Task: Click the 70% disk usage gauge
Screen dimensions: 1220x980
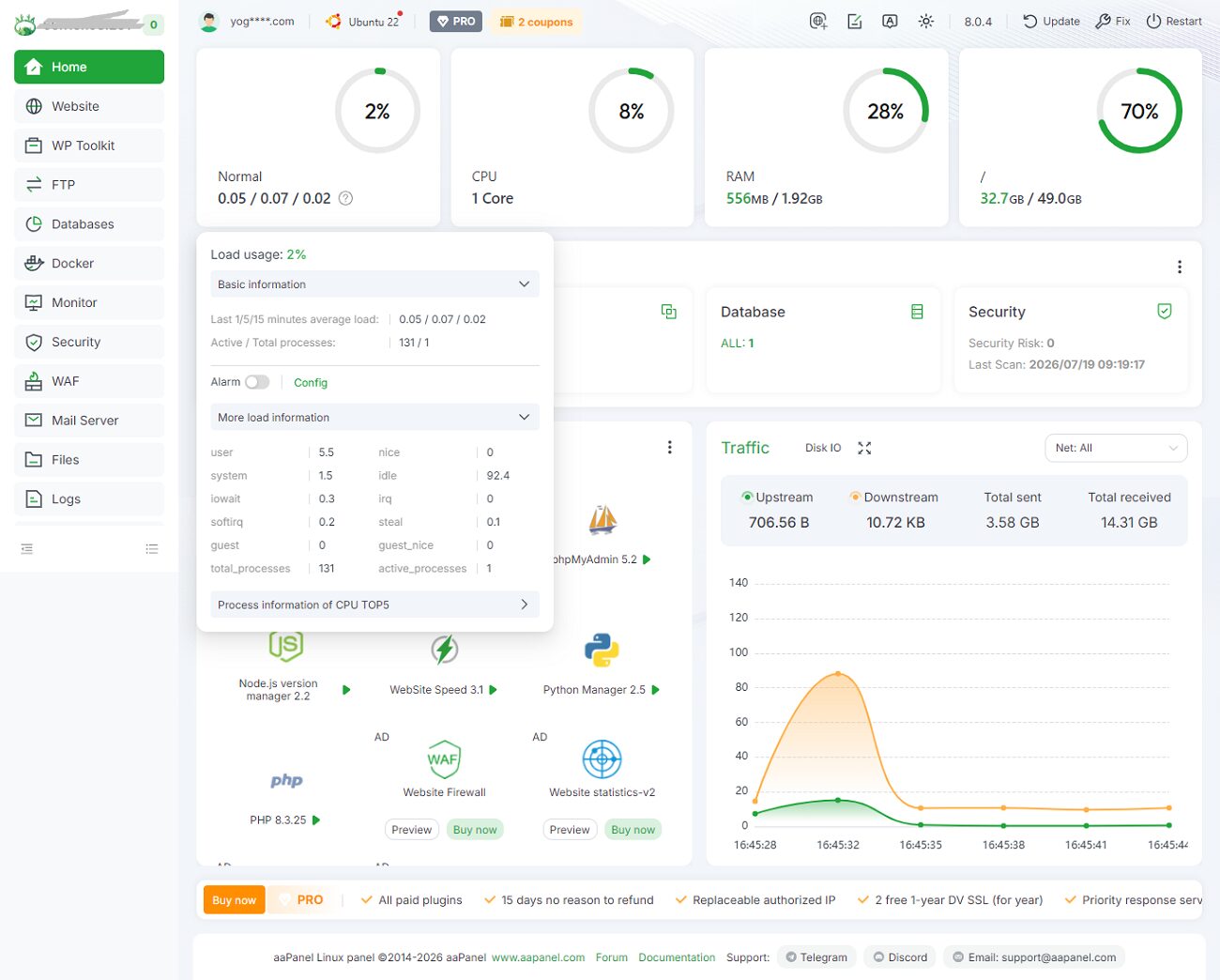Action: [x=1139, y=111]
